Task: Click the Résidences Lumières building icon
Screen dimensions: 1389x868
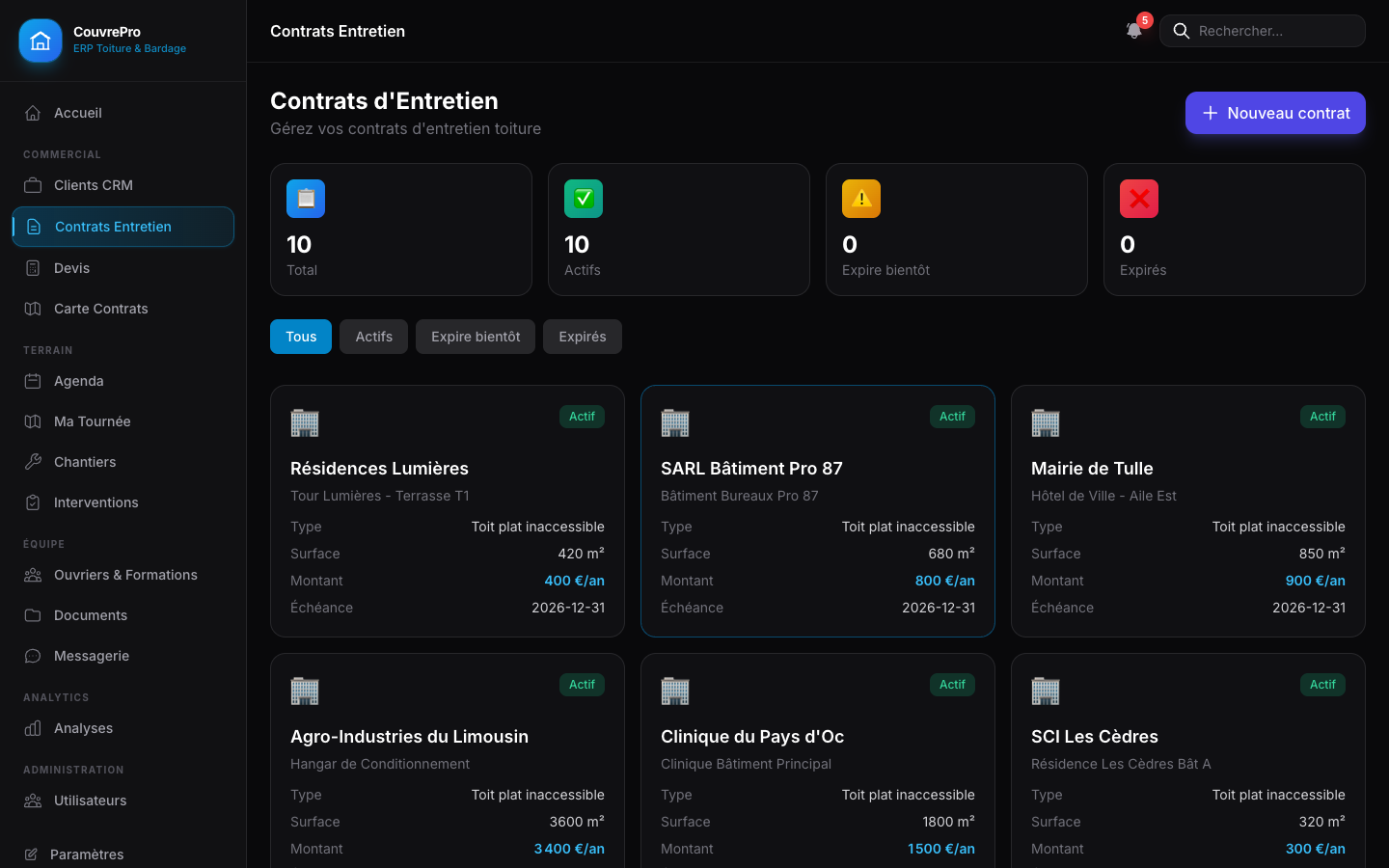Action: point(305,422)
